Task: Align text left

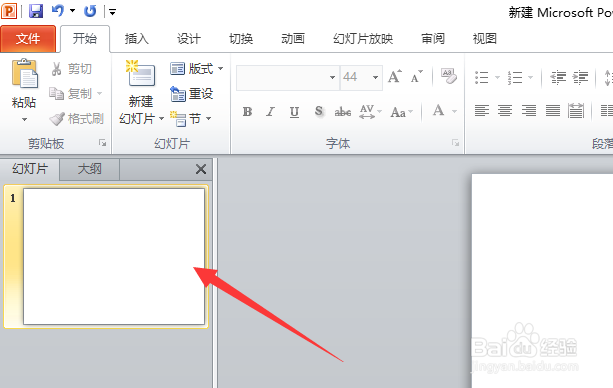Action: tap(482, 111)
